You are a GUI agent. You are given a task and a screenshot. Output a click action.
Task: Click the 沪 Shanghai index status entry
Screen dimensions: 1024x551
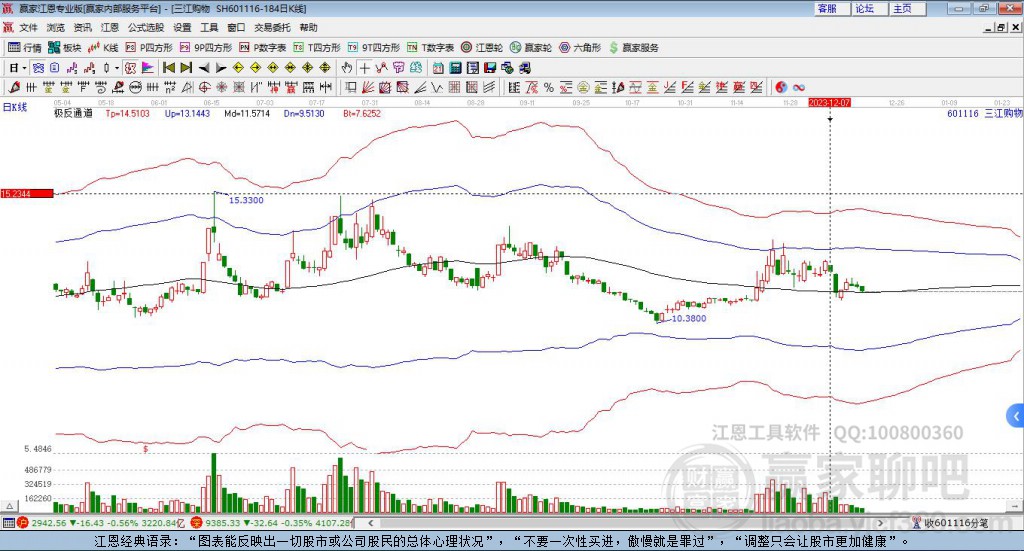[102, 523]
